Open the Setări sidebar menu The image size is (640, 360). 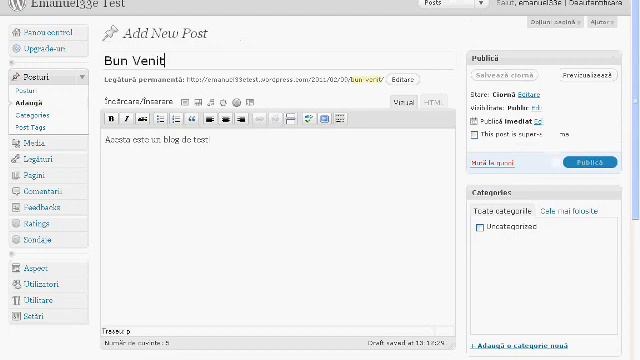pos(48,316)
